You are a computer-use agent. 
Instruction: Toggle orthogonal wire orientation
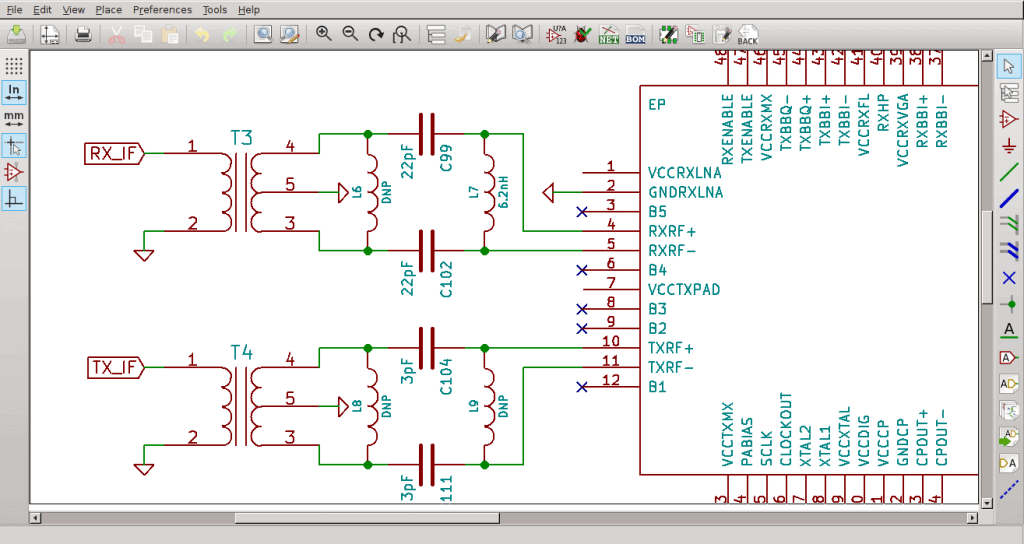(14, 199)
